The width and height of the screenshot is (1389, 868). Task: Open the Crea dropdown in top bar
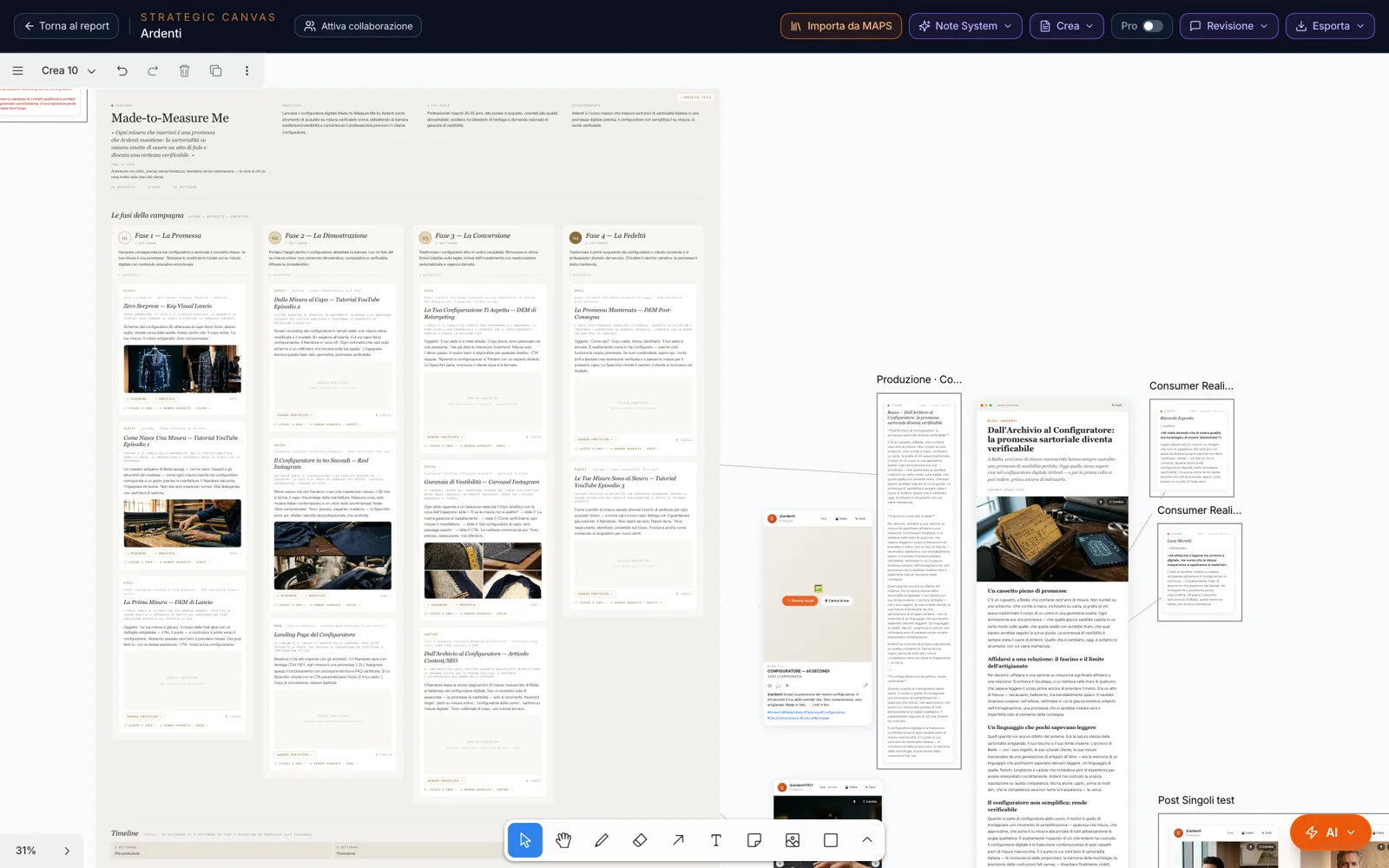pyautogui.click(x=1067, y=26)
